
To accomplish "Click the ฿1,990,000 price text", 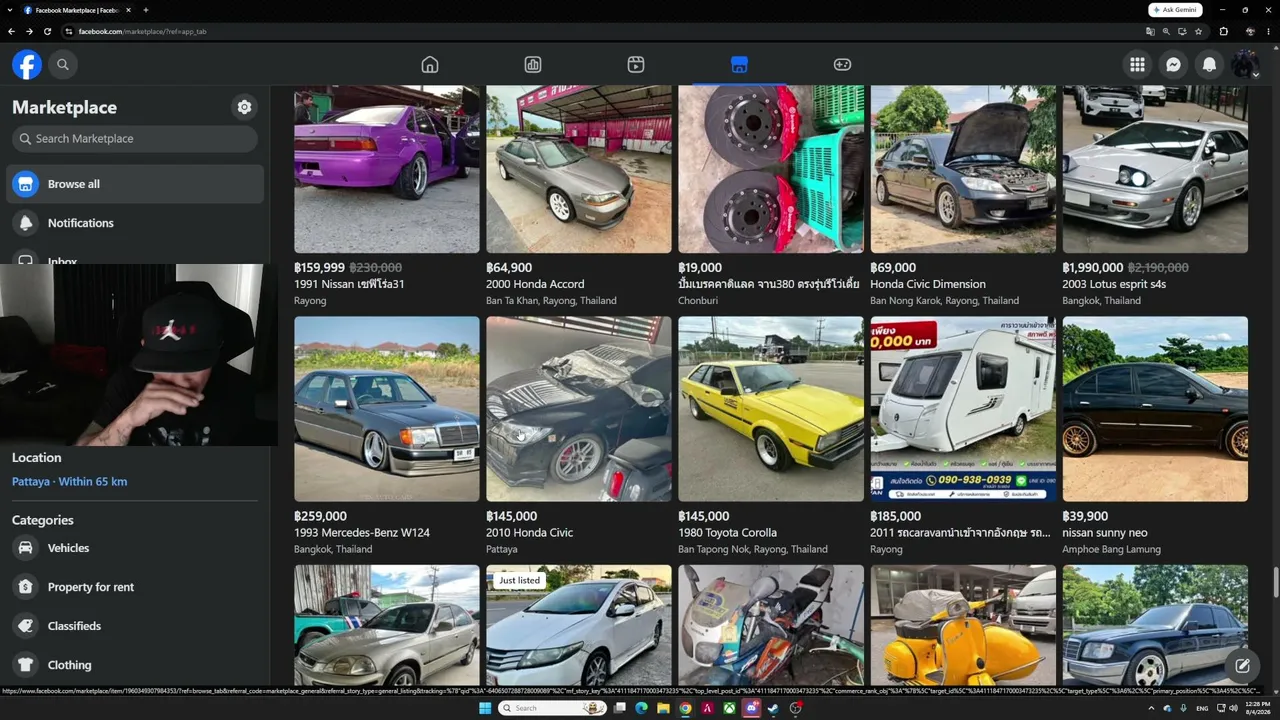I will click(x=1093, y=268).
